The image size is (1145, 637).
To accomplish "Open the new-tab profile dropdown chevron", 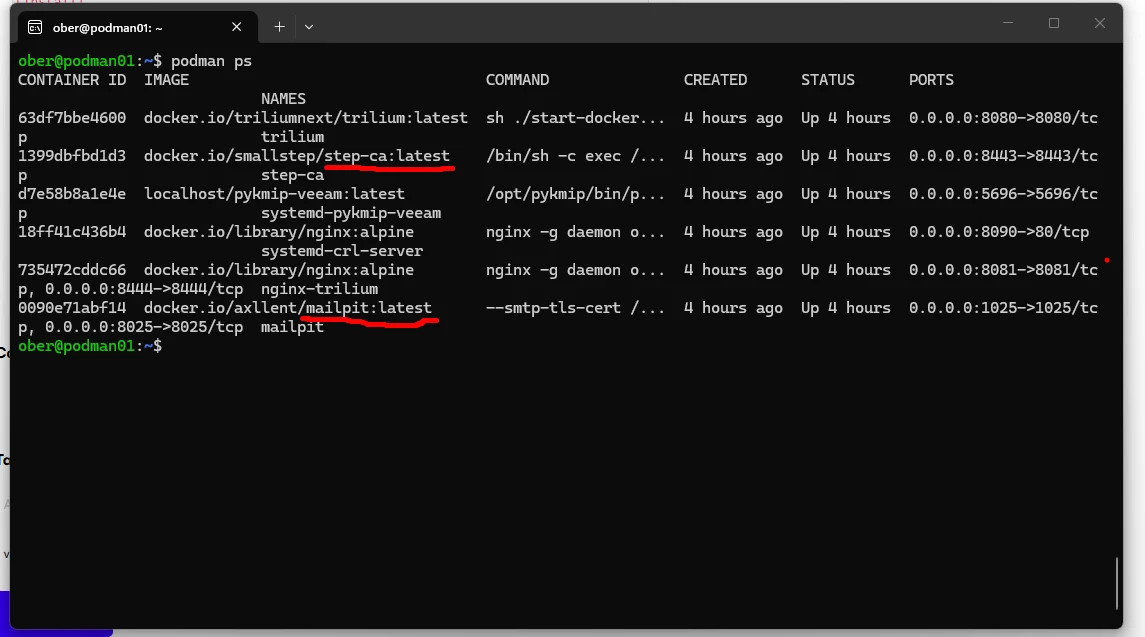I will pyautogui.click(x=309, y=27).
